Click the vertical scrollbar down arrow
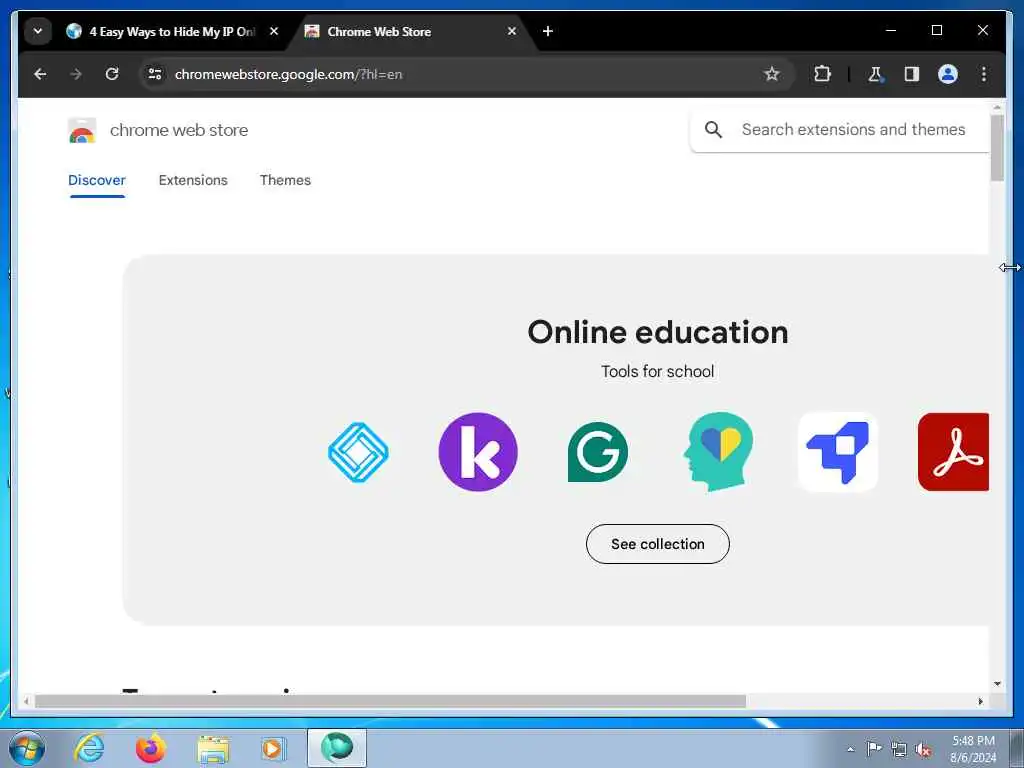 point(997,684)
